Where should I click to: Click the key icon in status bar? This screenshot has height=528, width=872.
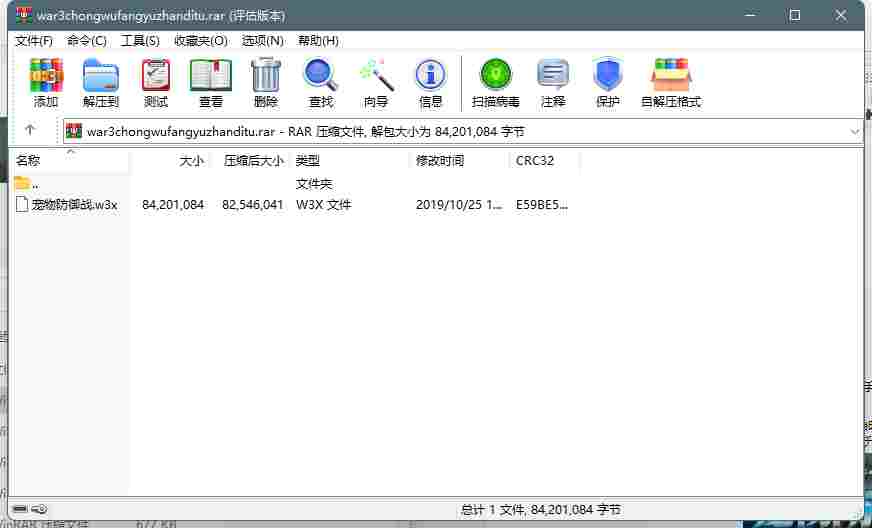click(39, 509)
